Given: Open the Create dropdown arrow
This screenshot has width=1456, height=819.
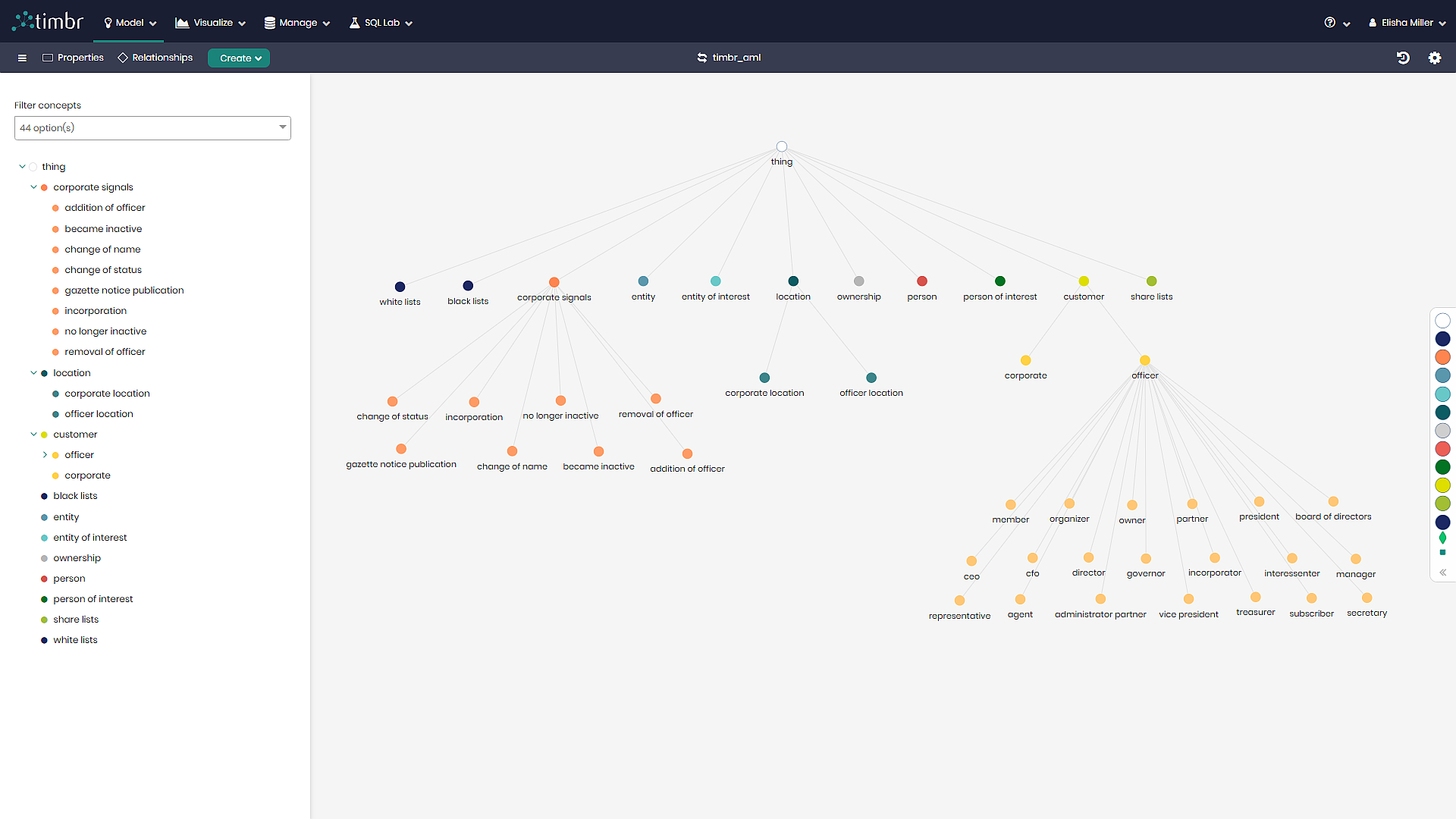Looking at the screenshot, I should point(257,58).
